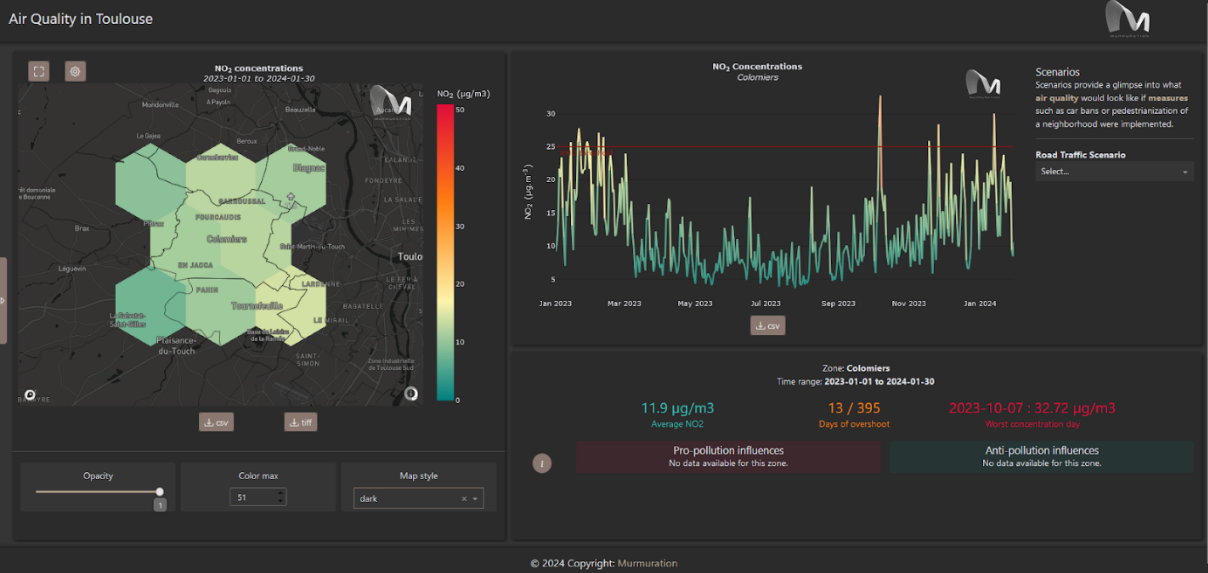Clear the Map style 'dark' selection

(x=464, y=498)
